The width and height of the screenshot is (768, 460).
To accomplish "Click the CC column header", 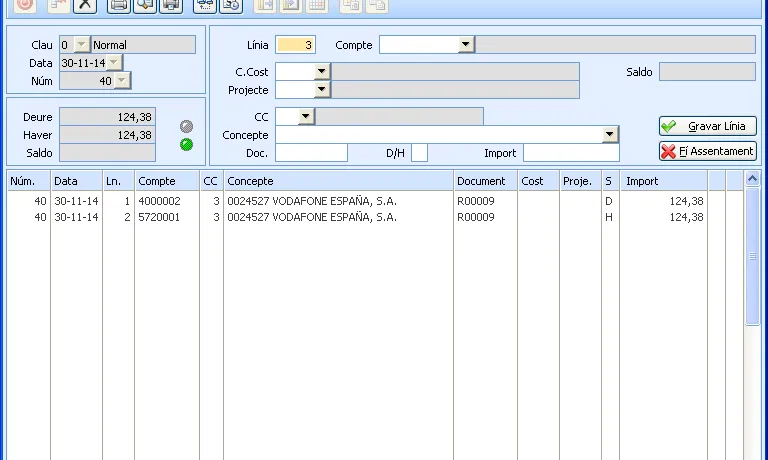I will [x=212, y=181].
